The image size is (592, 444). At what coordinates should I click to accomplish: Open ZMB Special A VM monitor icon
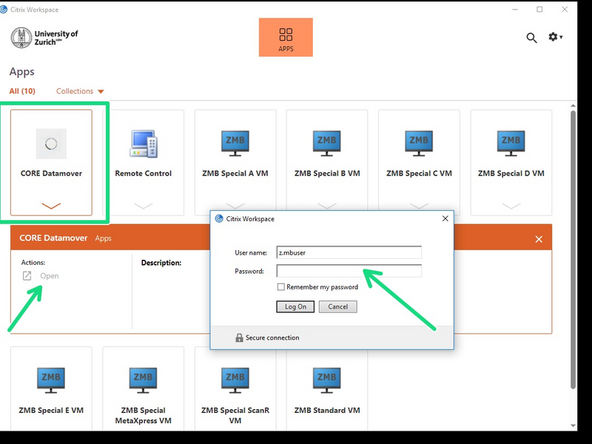pos(235,143)
